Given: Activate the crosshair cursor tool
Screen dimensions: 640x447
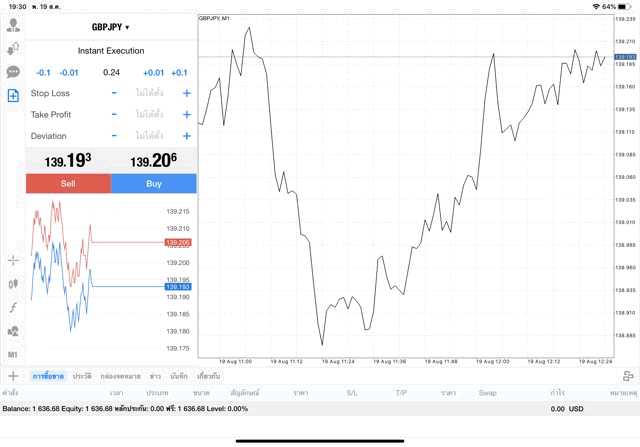Looking at the screenshot, I should click(13, 261).
